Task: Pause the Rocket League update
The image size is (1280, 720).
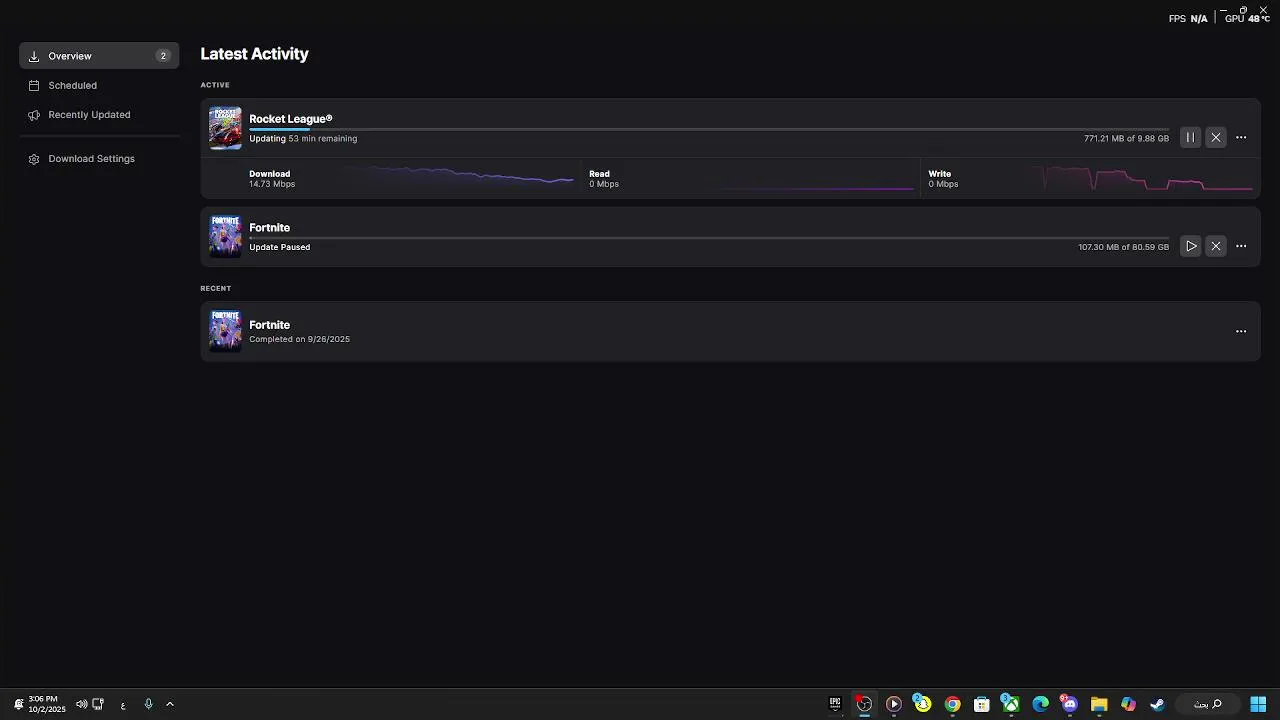Action: tap(1190, 138)
